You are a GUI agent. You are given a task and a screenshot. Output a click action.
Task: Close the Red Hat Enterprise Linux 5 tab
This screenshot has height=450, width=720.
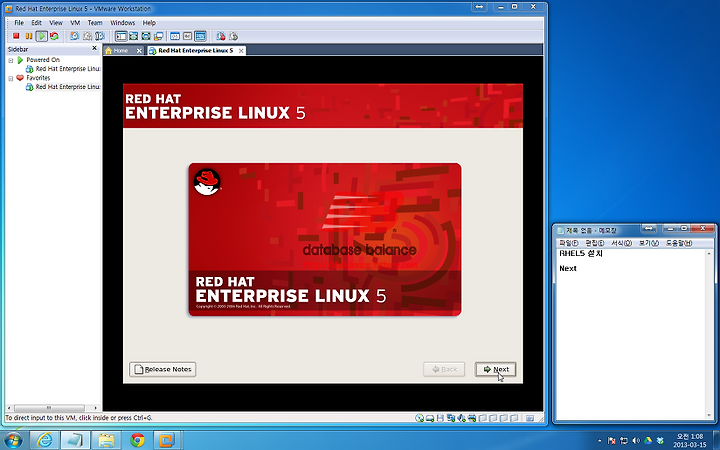pyautogui.click(x=241, y=51)
